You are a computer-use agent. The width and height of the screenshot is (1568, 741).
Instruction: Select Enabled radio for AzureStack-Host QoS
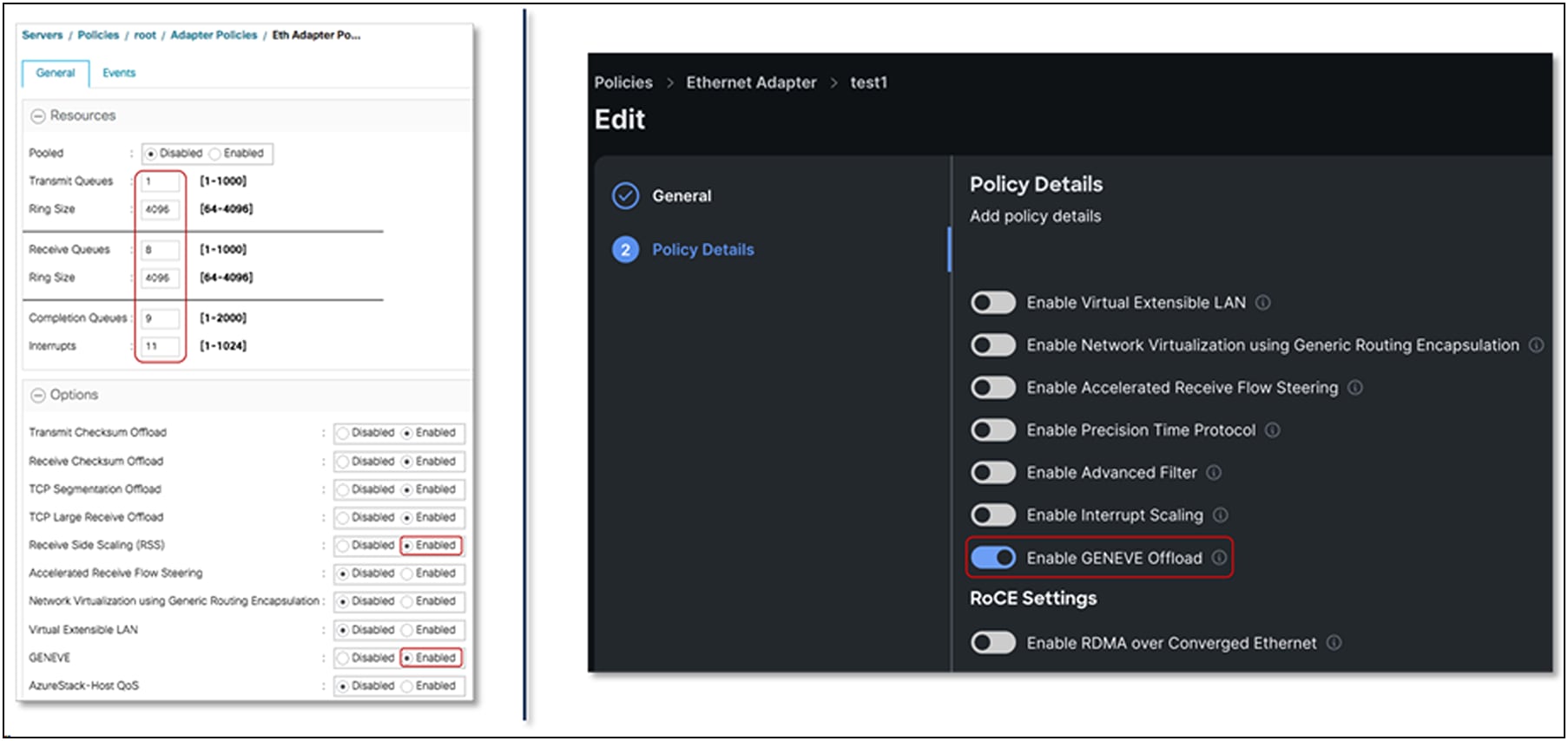click(x=406, y=686)
